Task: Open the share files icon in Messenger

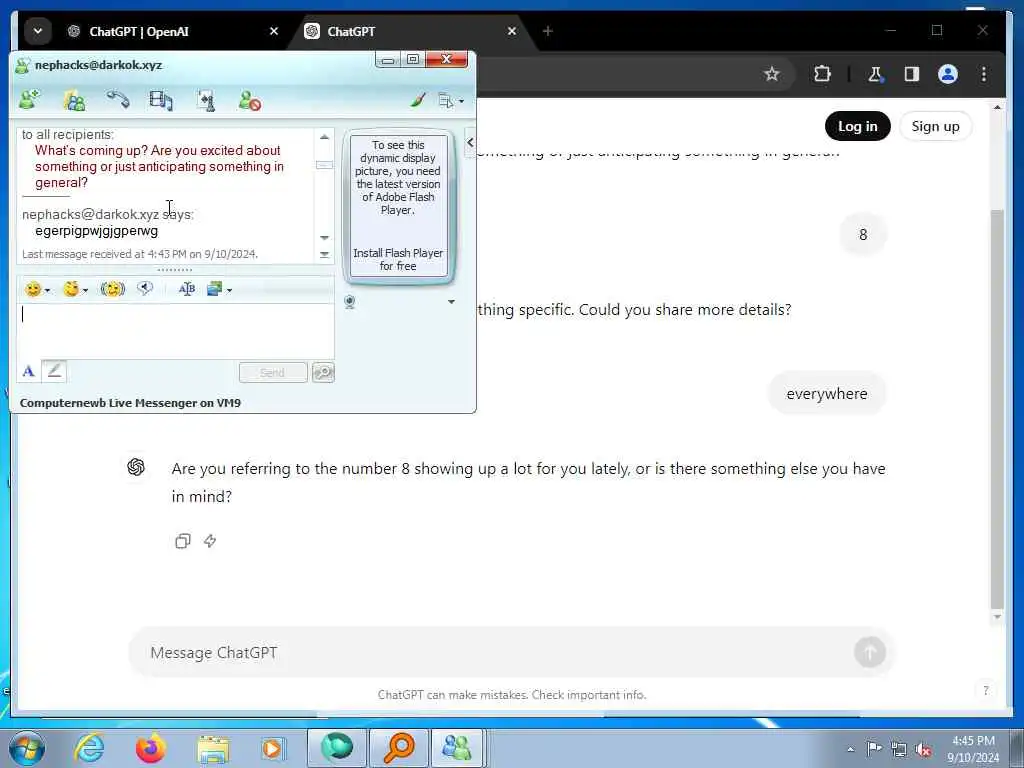Action: tap(206, 101)
